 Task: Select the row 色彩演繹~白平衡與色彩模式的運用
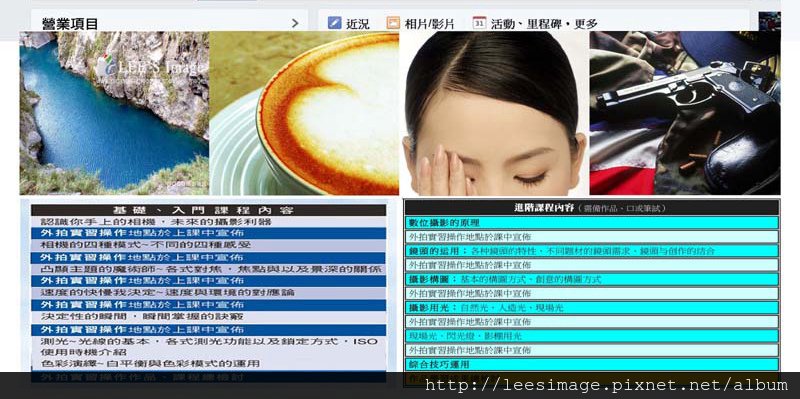pyautogui.click(x=209, y=364)
